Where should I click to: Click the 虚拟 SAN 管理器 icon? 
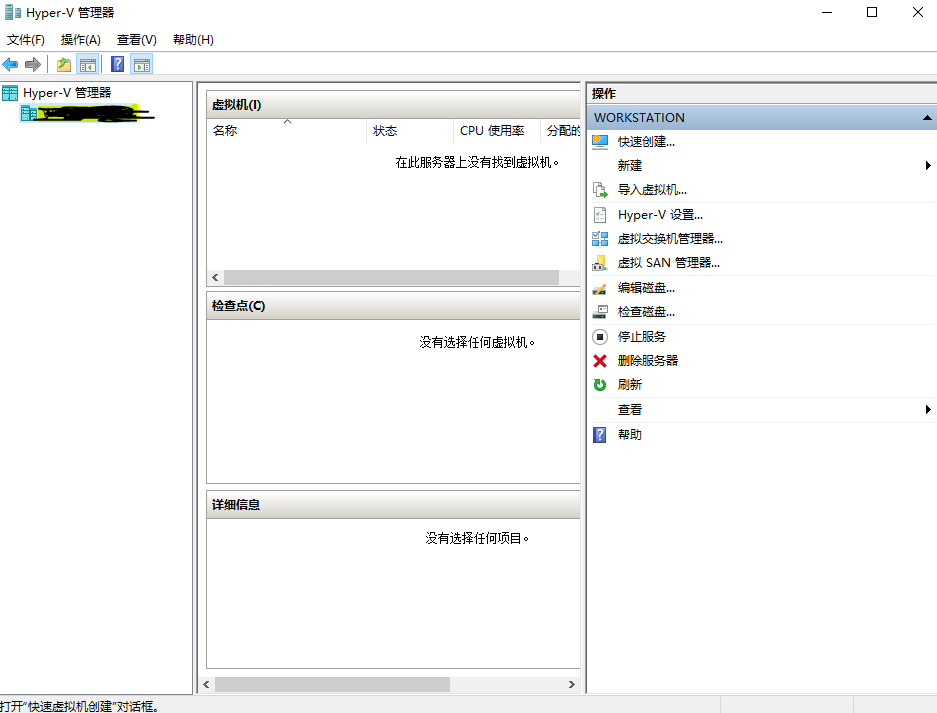pyautogui.click(x=600, y=263)
